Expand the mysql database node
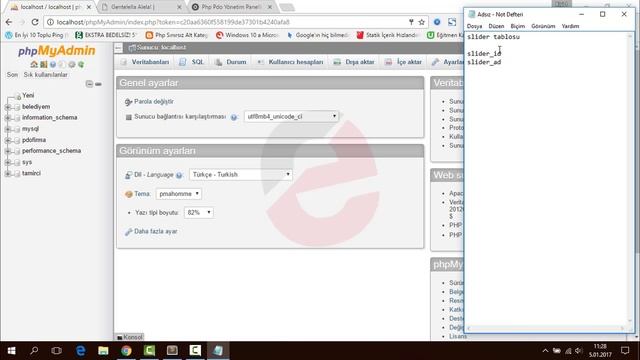This screenshot has width=640, height=360. point(8,129)
